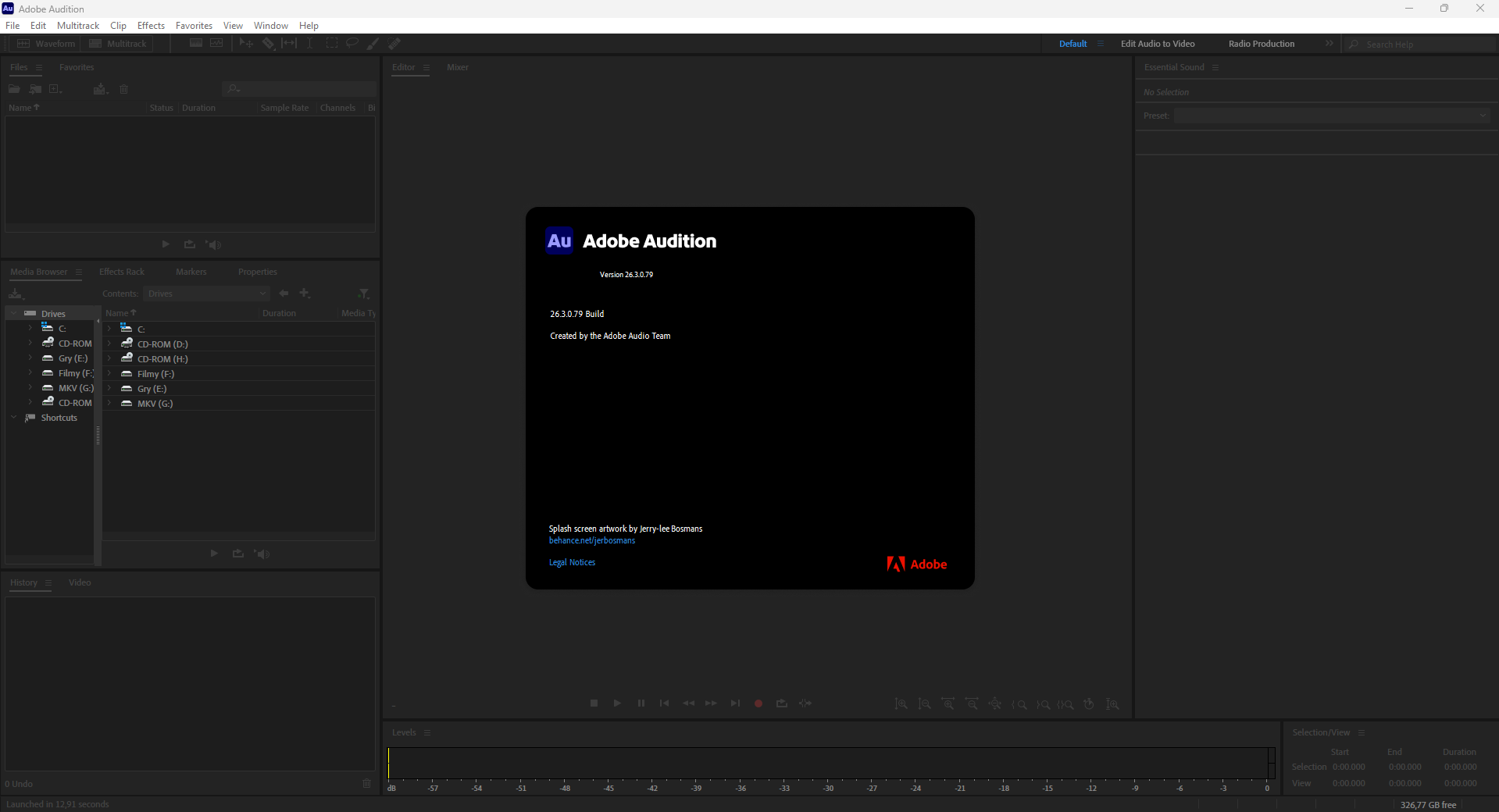The height and width of the screenshot is (812, 1499).
Task: Click Fast Forward in the Editor transport
Action: coord(711,703)
